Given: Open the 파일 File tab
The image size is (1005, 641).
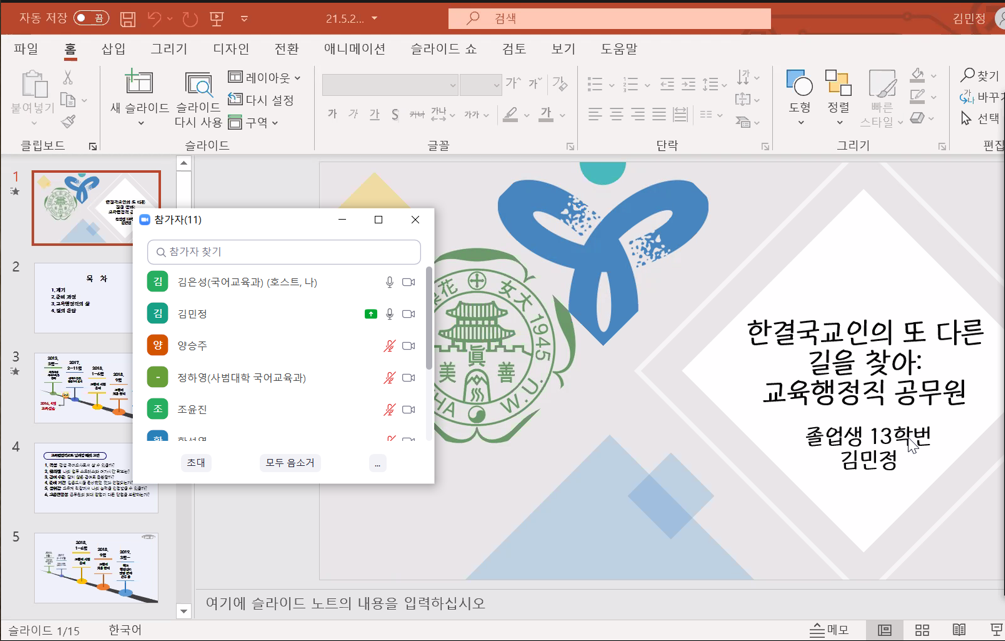Looking at the screenshot, I should (x=26, y=49).
